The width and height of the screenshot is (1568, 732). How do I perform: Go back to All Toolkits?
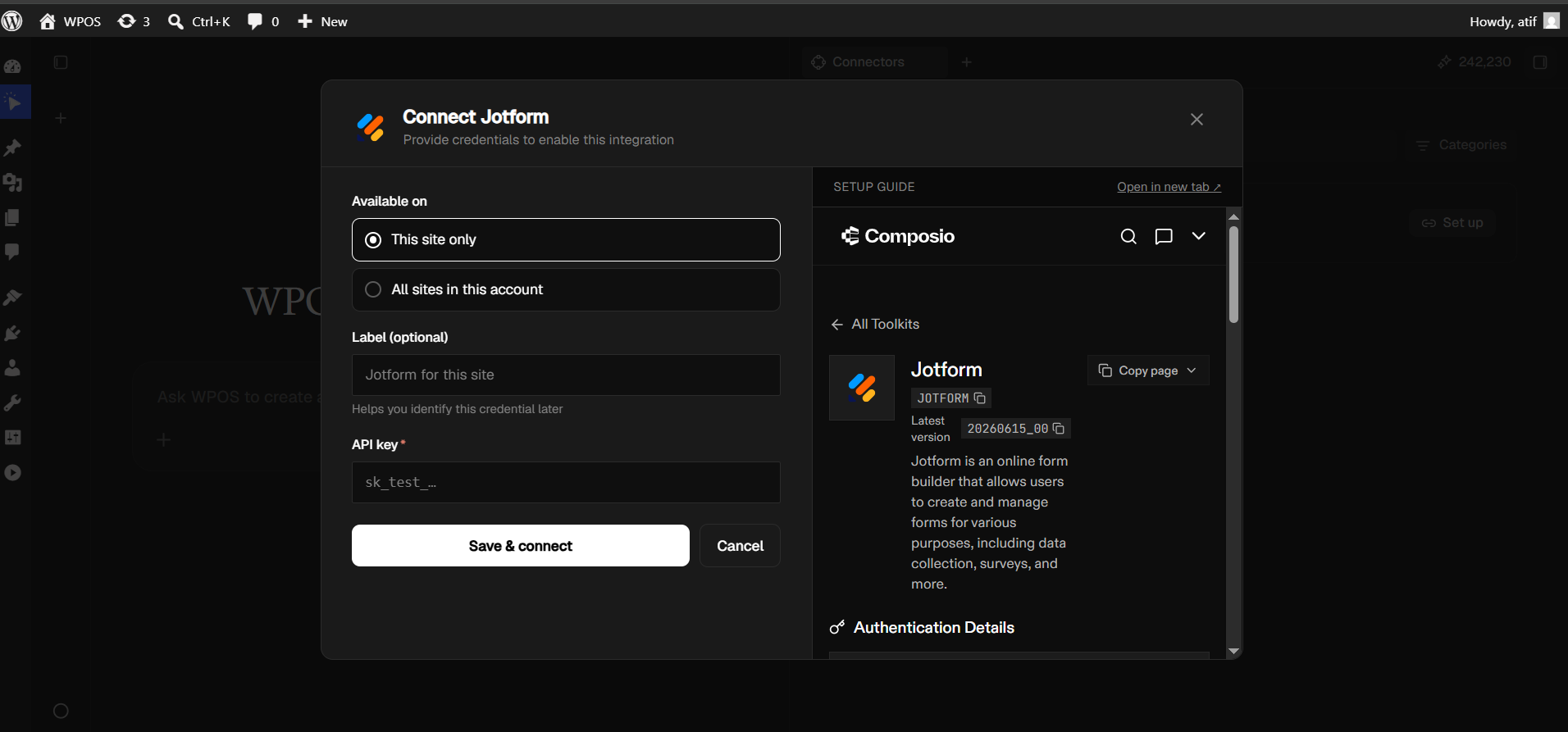[875, 325]
